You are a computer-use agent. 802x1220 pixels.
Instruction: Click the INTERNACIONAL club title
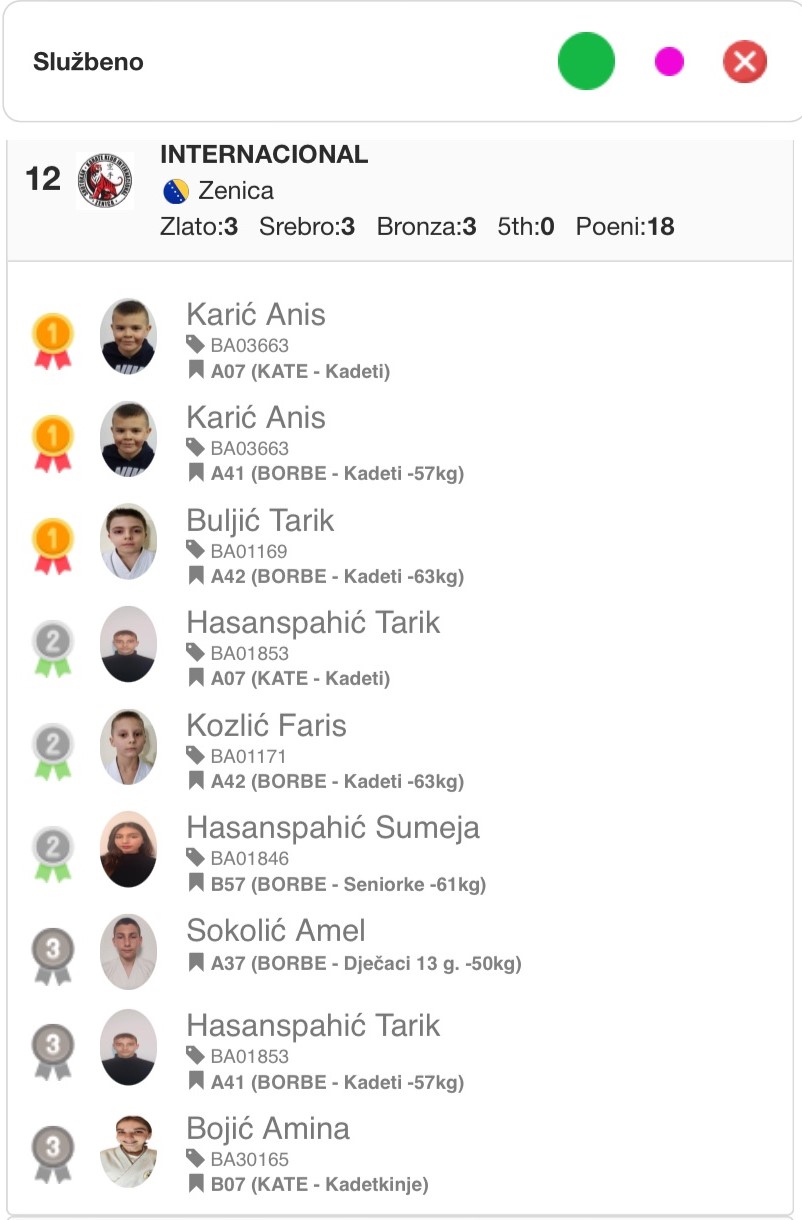click(x=264, y=155)
